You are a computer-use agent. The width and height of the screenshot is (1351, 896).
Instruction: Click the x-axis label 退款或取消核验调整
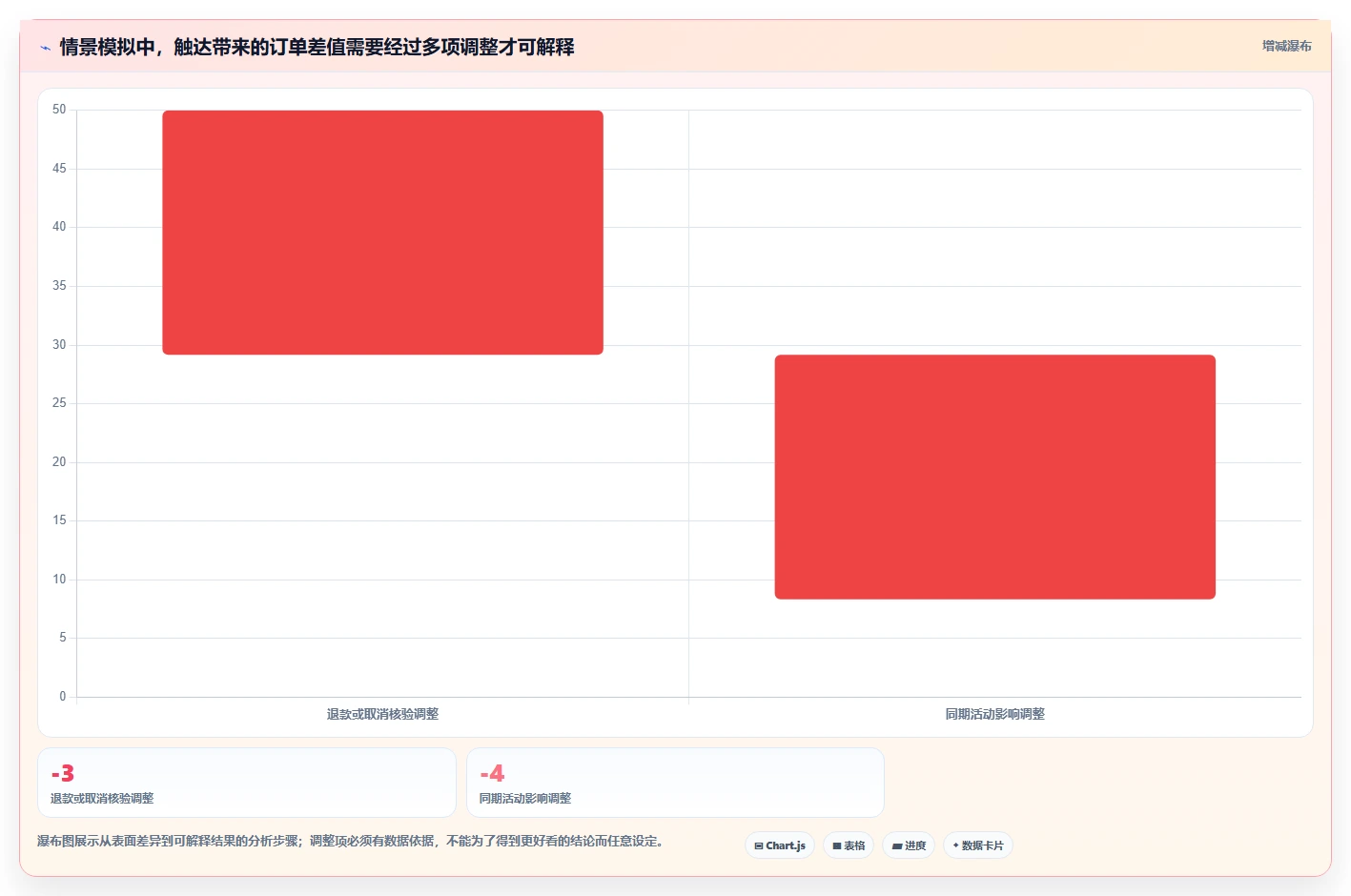[382, 714]
